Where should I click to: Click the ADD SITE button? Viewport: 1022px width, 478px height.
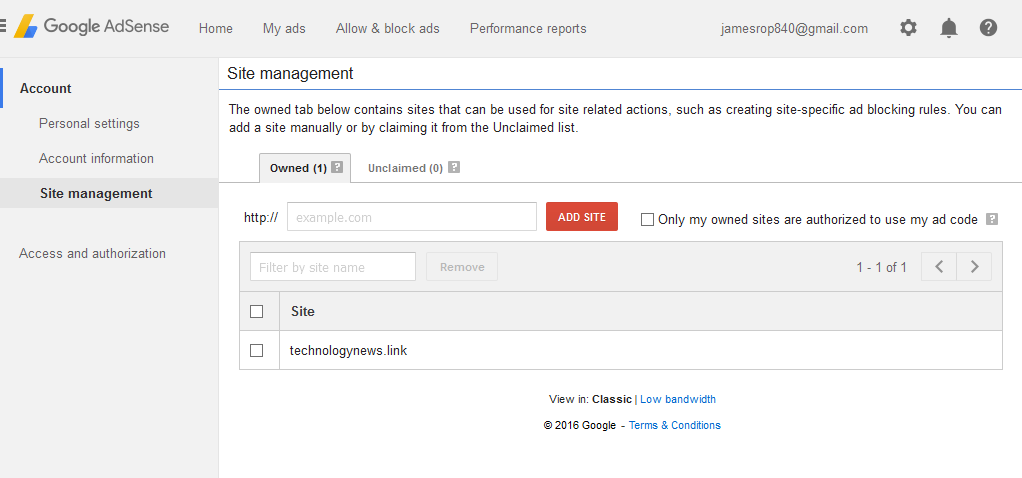tap(581, 217)
